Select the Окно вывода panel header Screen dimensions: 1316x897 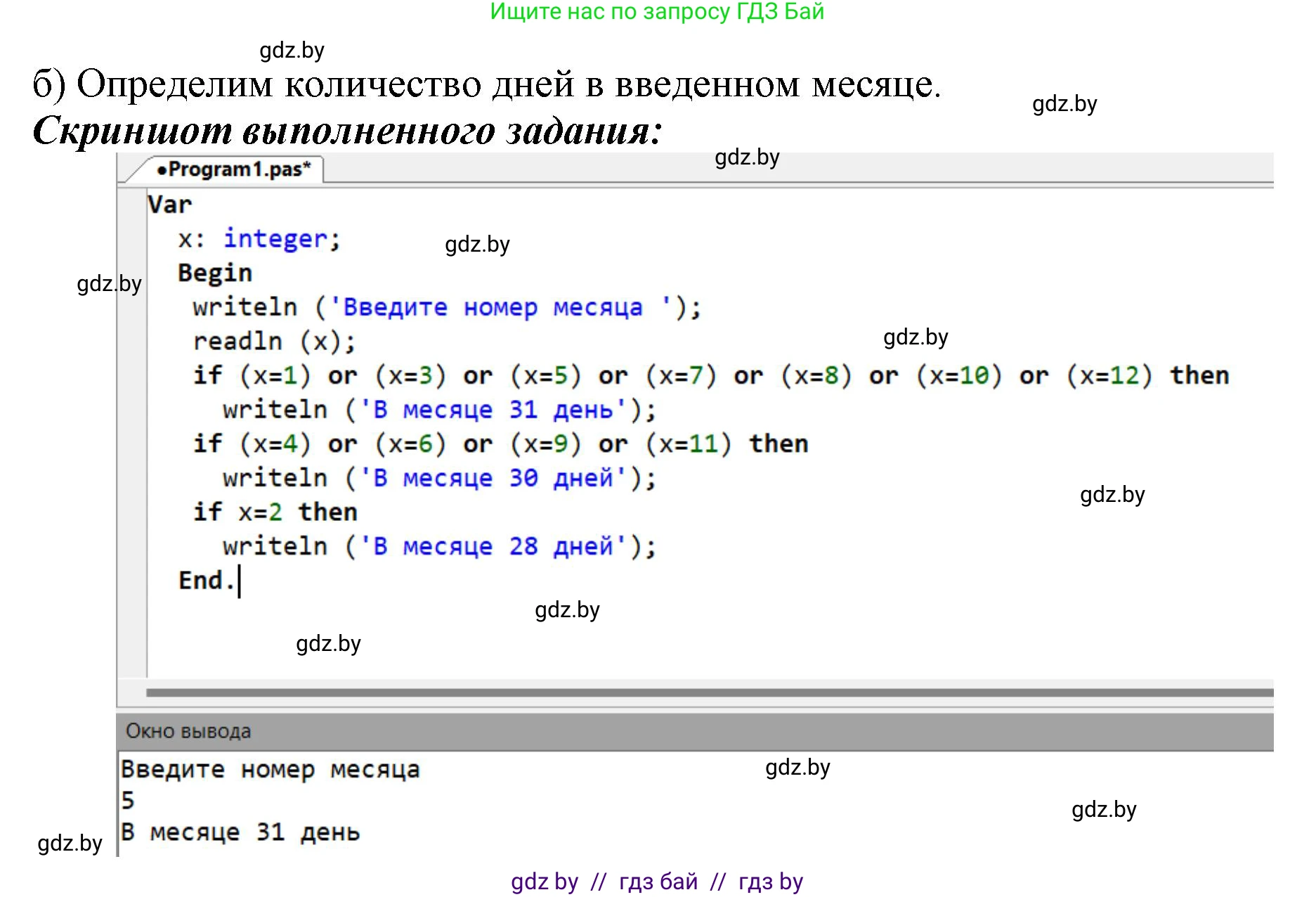pos(188,731)
